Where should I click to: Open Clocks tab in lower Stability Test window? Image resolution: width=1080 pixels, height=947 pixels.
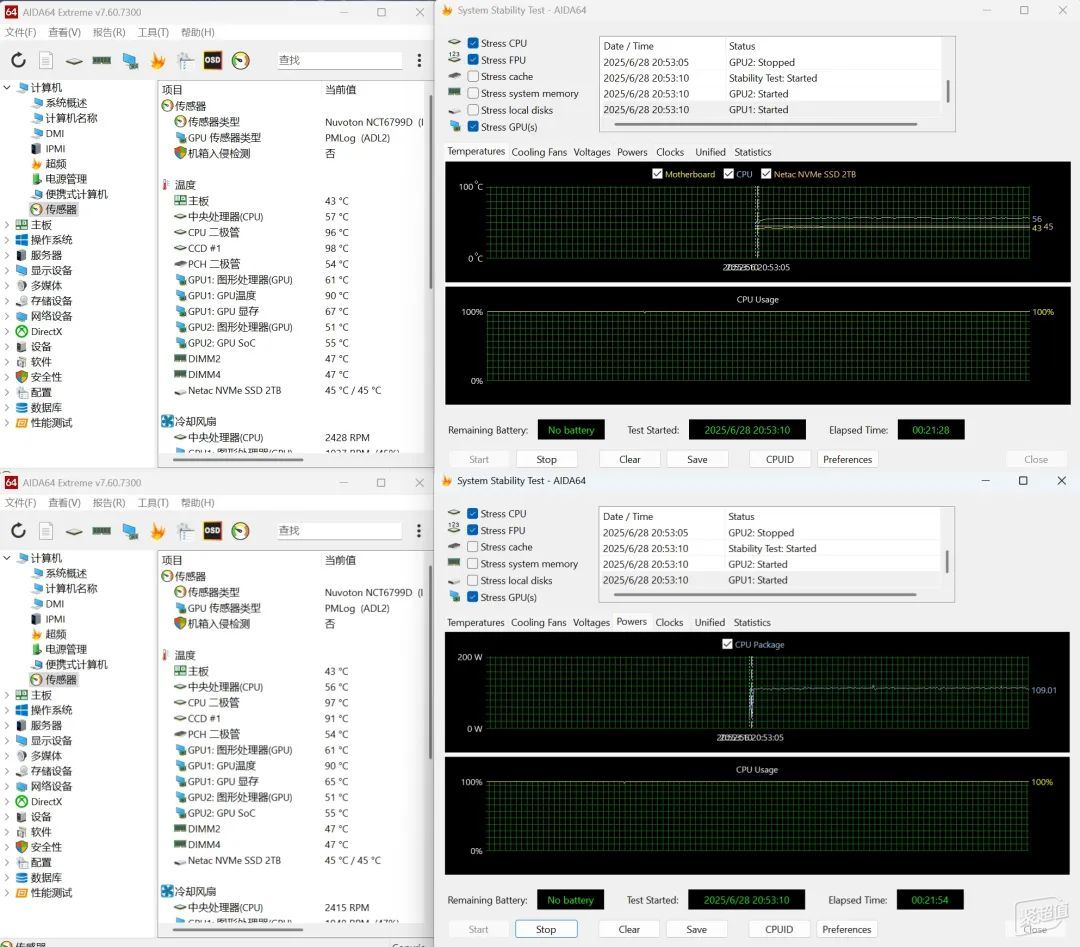coord(669,623)
